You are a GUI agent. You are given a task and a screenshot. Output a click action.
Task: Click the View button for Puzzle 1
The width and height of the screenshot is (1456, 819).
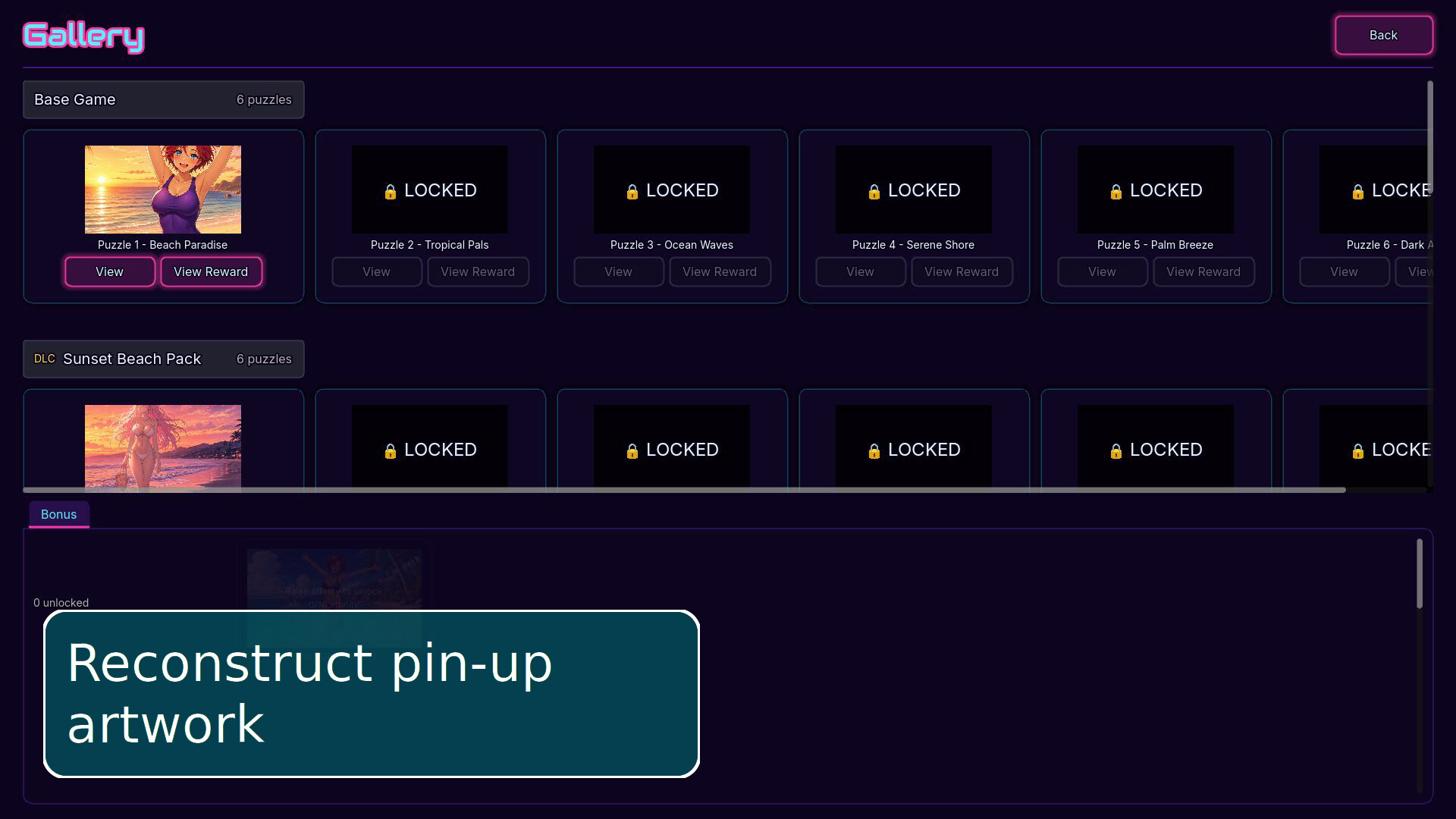(x=110, y=271)
